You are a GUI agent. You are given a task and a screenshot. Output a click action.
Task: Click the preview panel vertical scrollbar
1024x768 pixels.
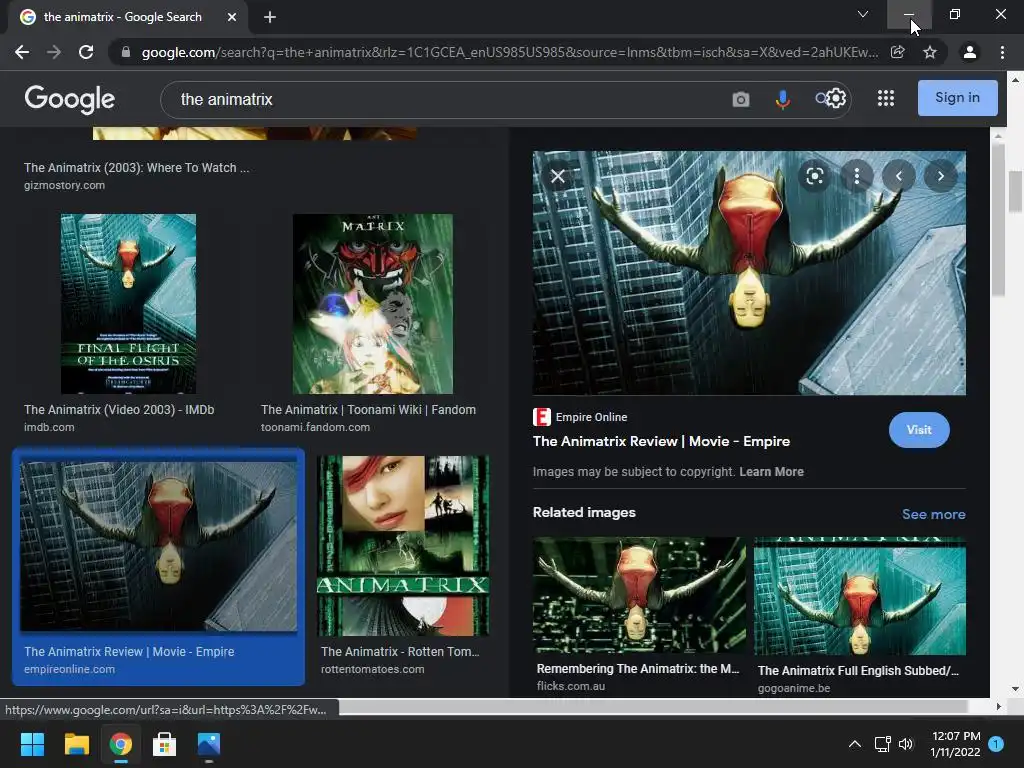(x=997, y=219)
